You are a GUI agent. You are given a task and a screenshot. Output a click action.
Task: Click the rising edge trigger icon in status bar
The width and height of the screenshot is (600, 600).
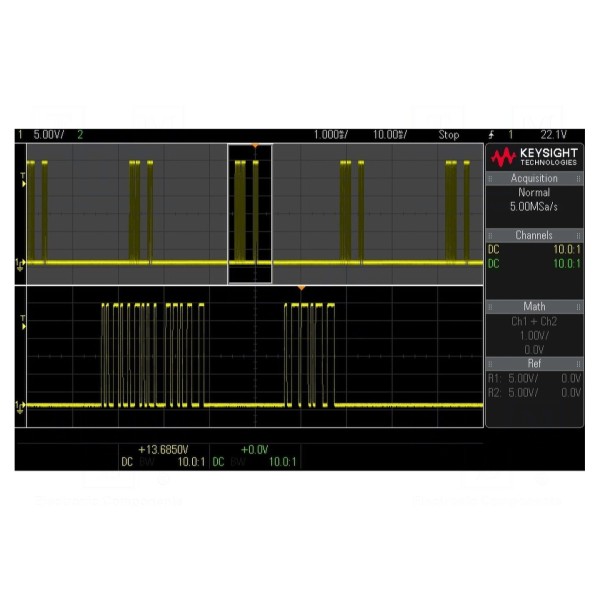pos(491,135)
